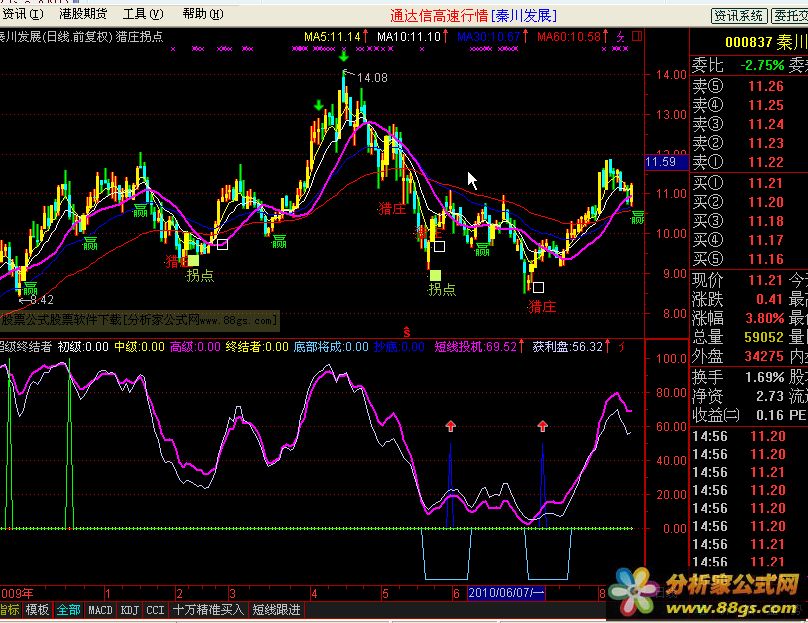This screenshot has height=623, width=808.
Task: Click the 买④ price 11.17
Action: (766, 240)
